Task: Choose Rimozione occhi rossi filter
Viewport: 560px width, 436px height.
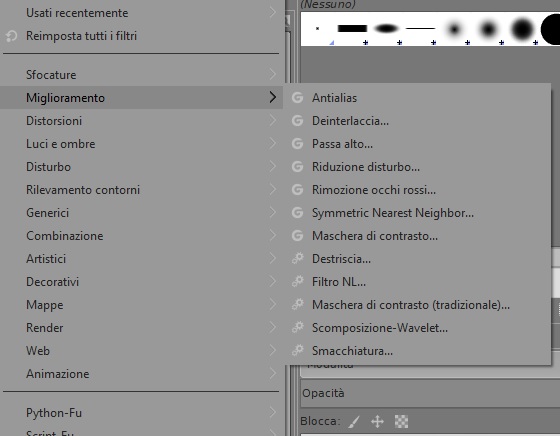Action: [x=419, y=190]
